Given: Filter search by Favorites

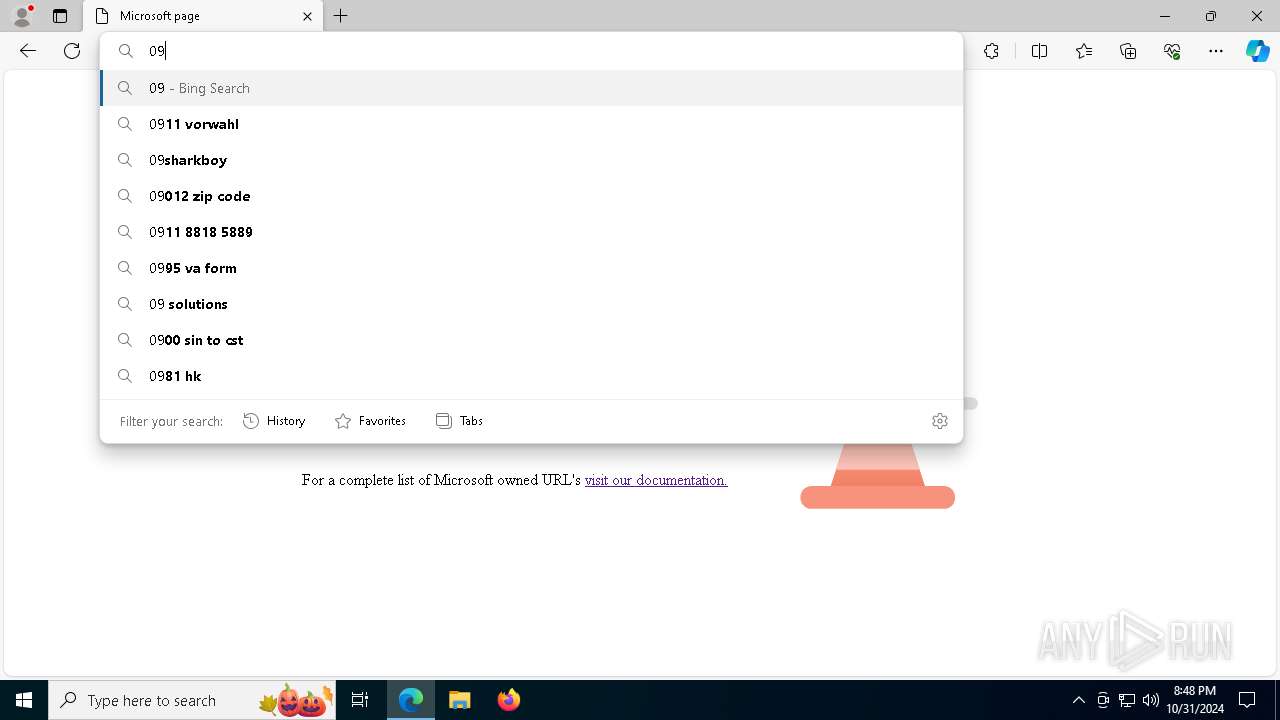Looking at the screenshot, I should [370, 421].
